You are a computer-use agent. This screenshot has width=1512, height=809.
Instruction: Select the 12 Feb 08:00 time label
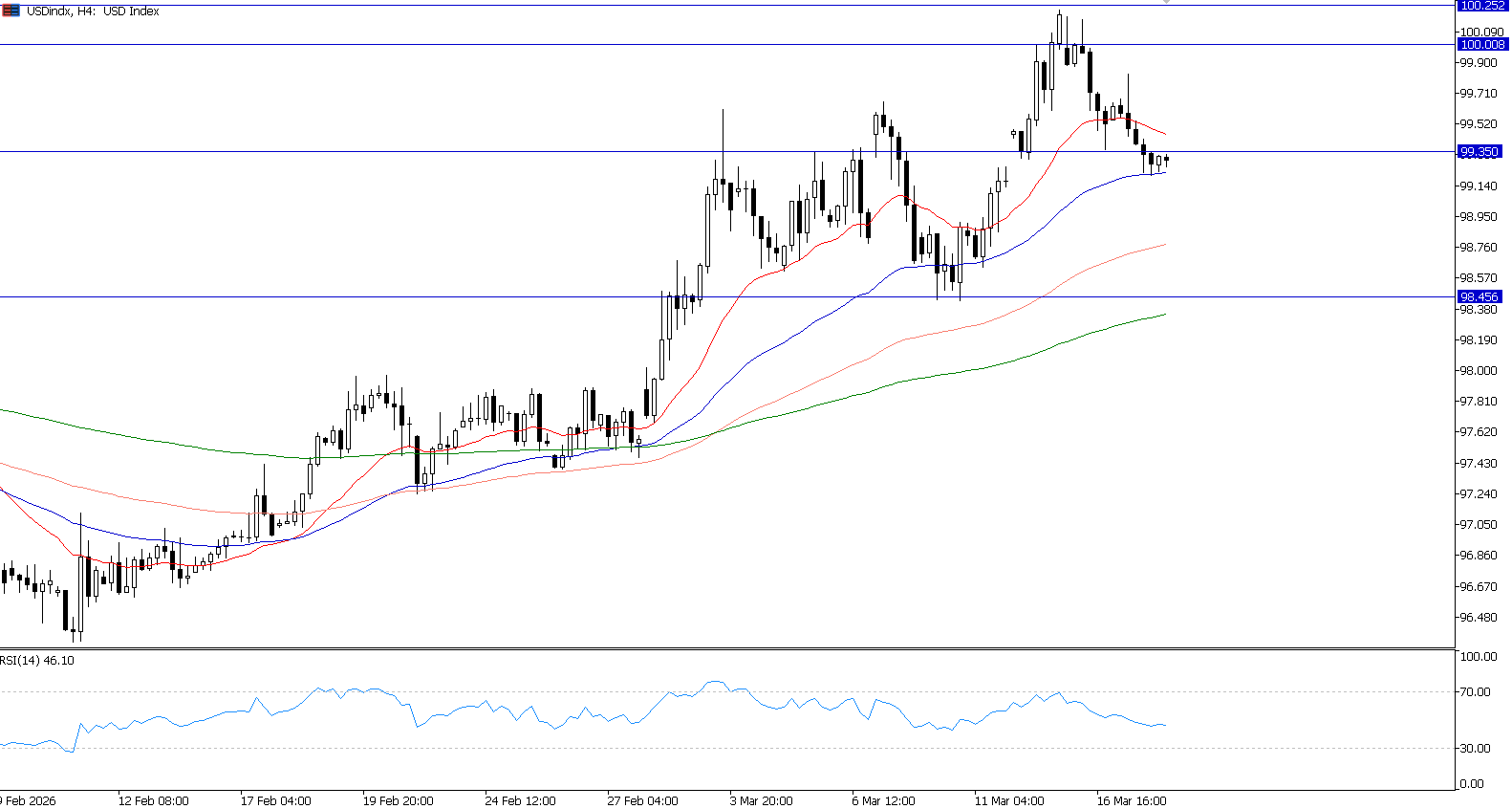click(153, 801)
